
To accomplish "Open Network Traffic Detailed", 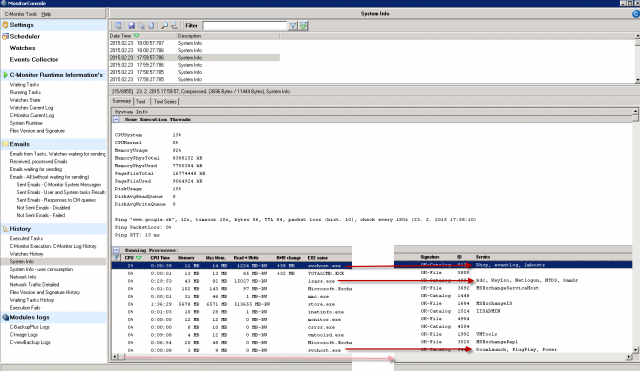I will tap(34, 284).
